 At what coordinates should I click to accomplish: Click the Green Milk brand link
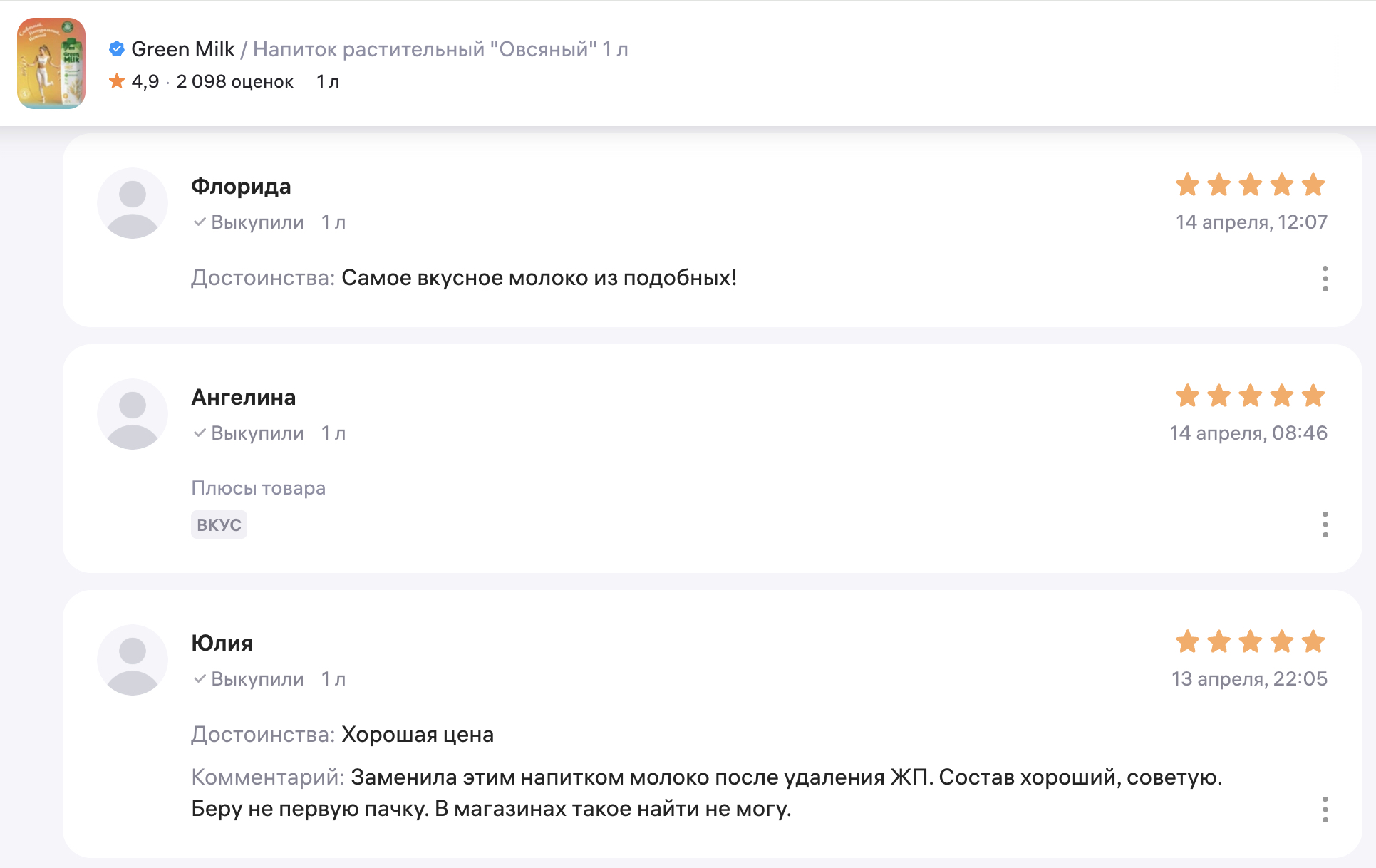click(x=183, y=49)
